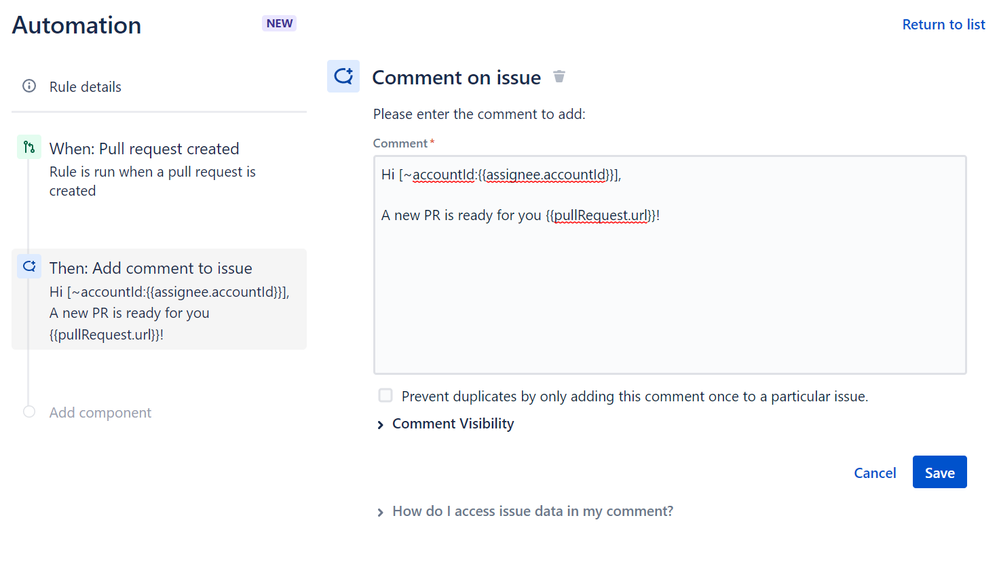Image resolution: width=999 pixels, height=561 pixels.
Task: Save the comment action
Action: (x=940, y=472)
